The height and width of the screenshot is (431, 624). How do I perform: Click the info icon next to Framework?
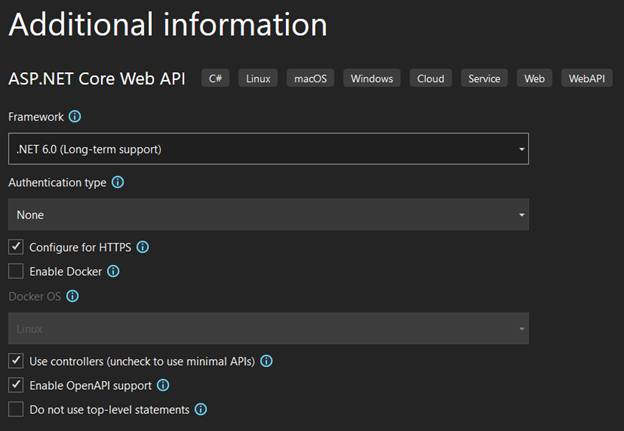[75, 117]
